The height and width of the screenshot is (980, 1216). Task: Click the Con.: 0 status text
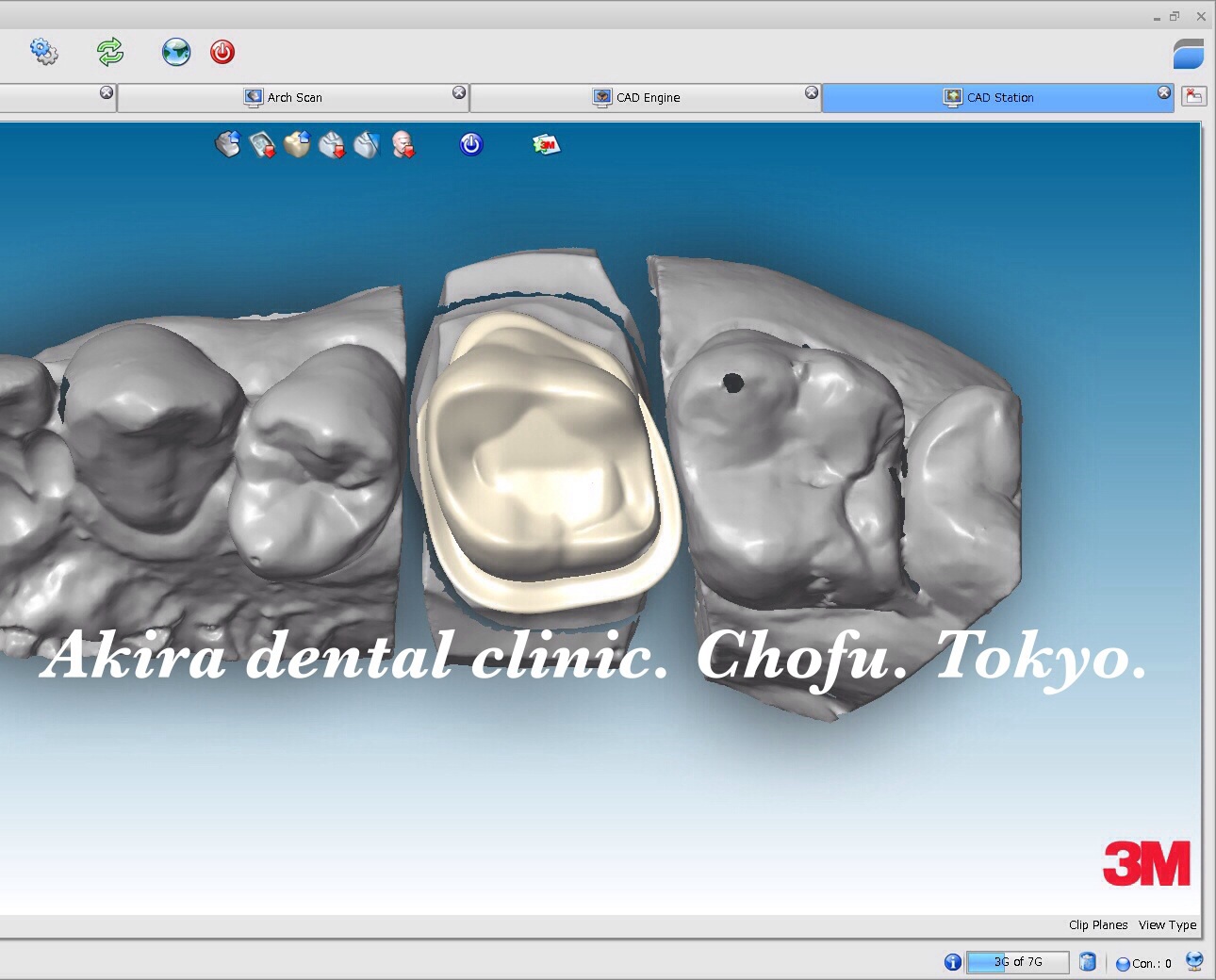click(1152, 964)
